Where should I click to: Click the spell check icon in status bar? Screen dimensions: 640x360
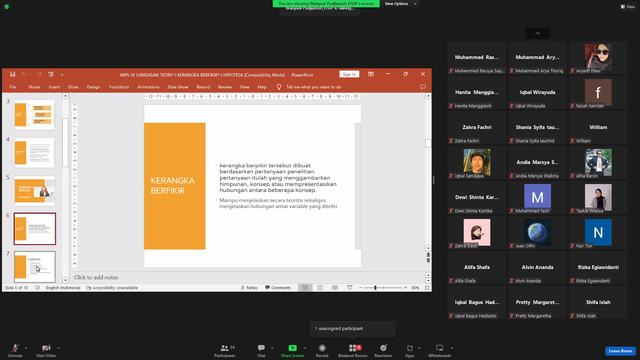tap(37, 288)
